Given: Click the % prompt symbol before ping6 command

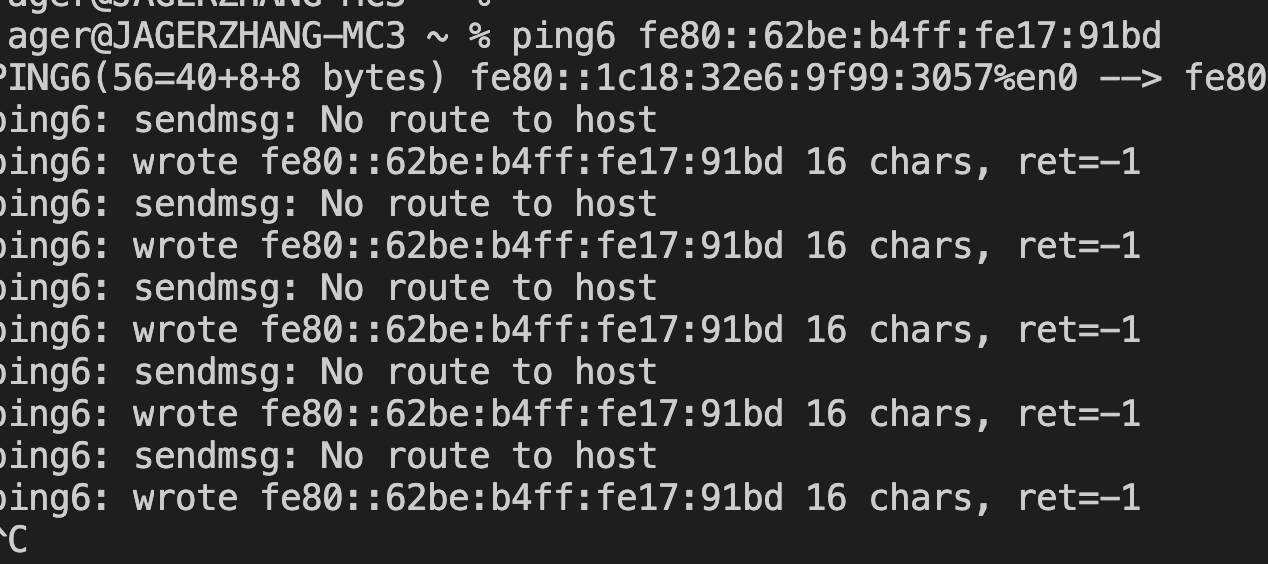Looking at the screenshot, I should click(480, 37).
